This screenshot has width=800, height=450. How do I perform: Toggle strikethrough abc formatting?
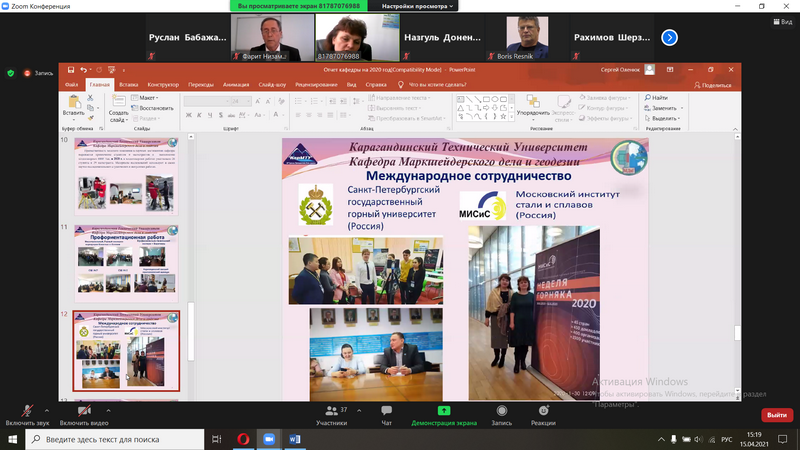click(231, 115)
